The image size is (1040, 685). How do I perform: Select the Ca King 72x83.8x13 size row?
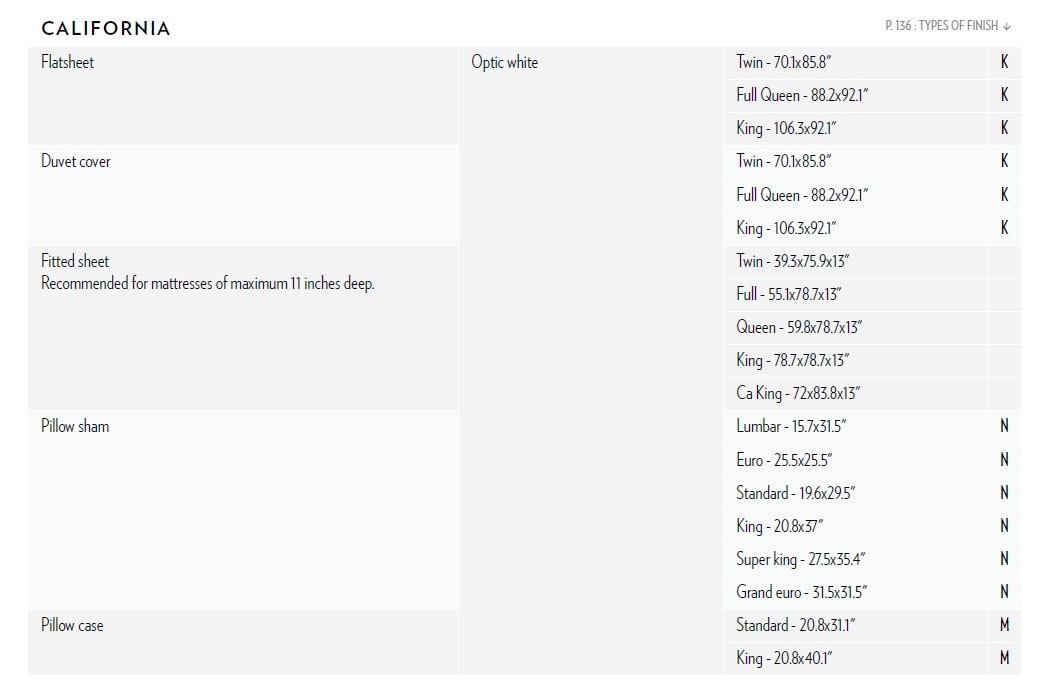798,393
